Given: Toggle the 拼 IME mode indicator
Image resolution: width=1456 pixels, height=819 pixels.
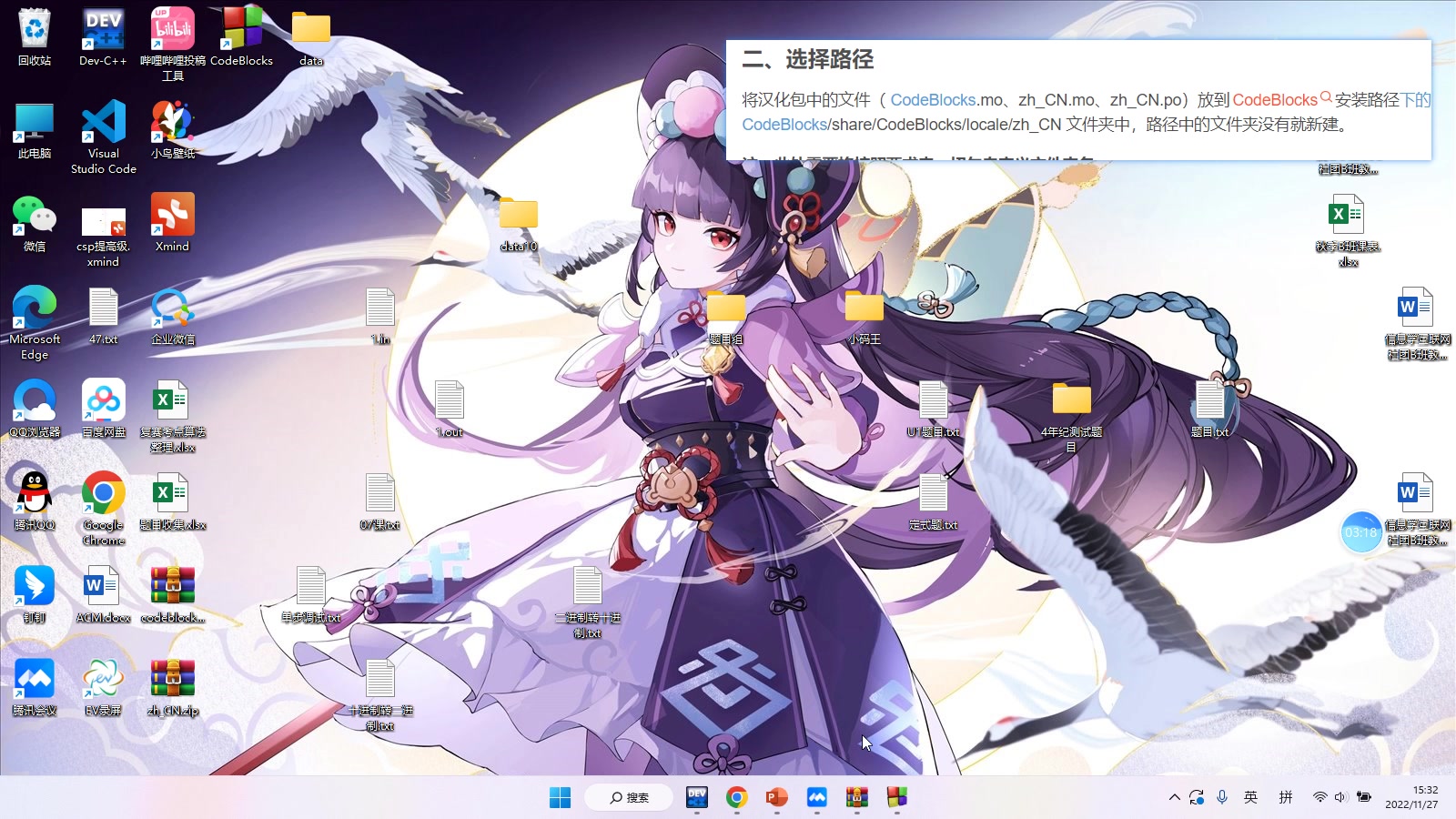Looking at the screenshot, I should [x=1286, y=797].
